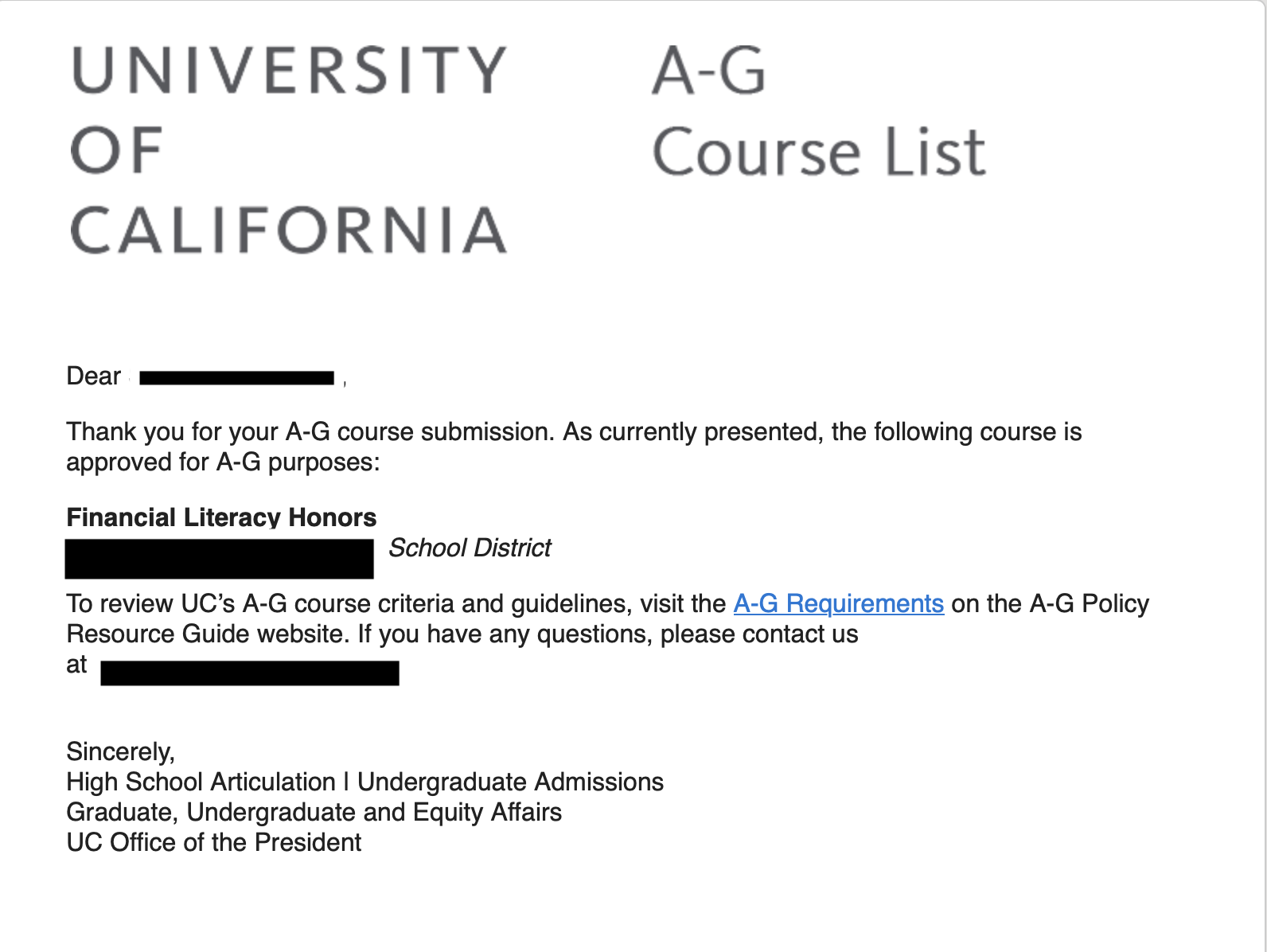Click the 'approved for A-G purposes:' line
Viewport: 1267px width, 952px height.
tap(223, 462)
